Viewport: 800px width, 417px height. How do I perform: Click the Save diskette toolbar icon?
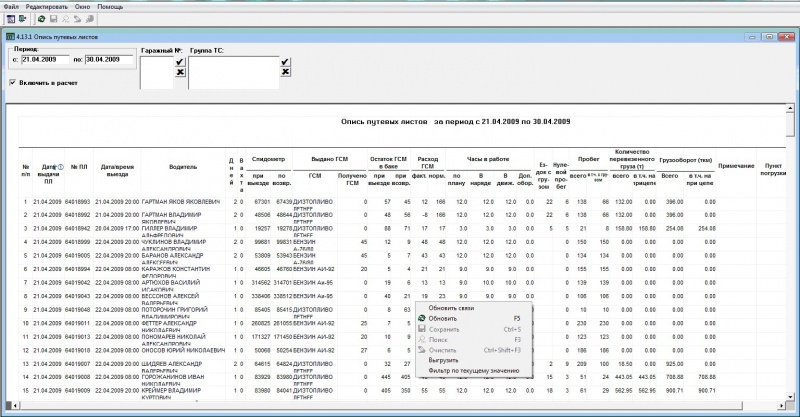pos(54,19)
